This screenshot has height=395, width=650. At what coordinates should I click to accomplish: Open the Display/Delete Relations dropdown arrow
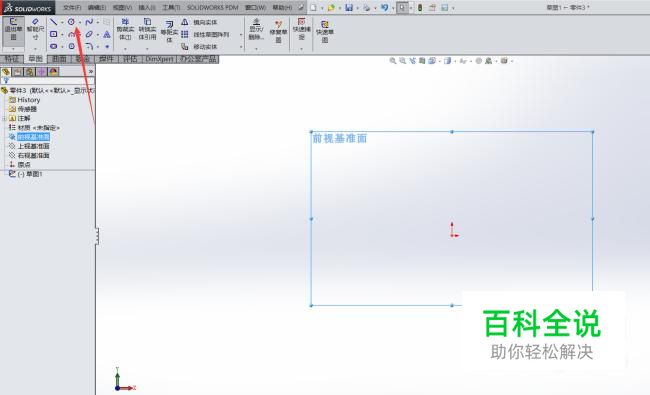[256, 49]
